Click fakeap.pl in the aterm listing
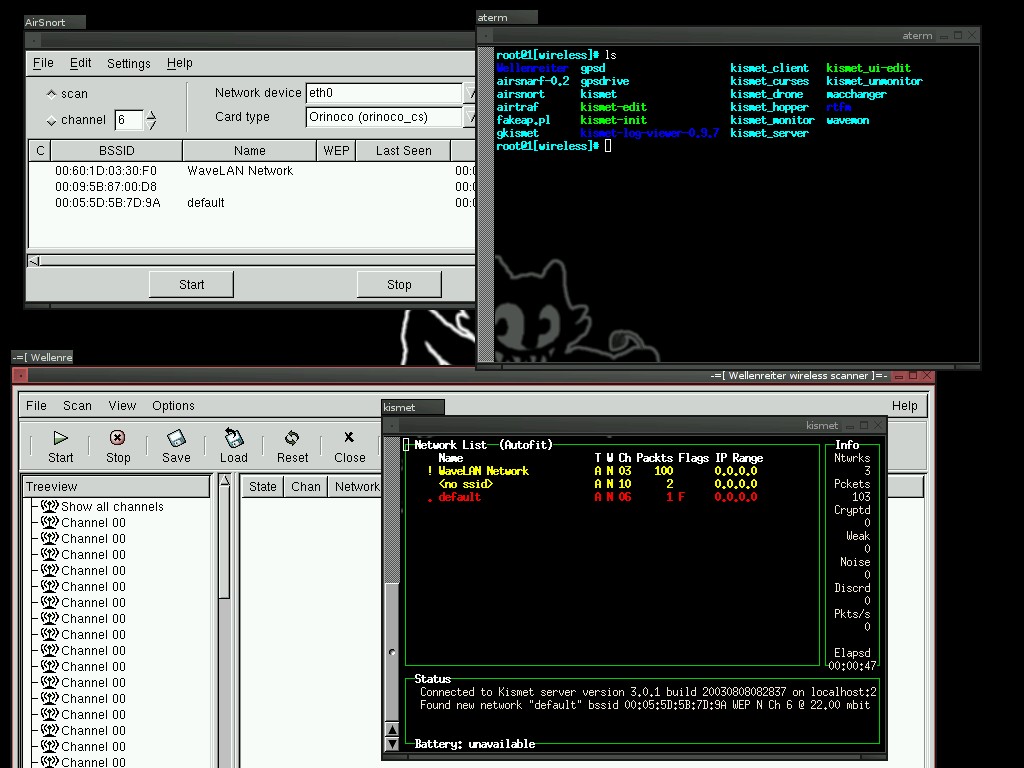Image resolution: width=1024 pixels, height=768 pixels. pos(523,120)
